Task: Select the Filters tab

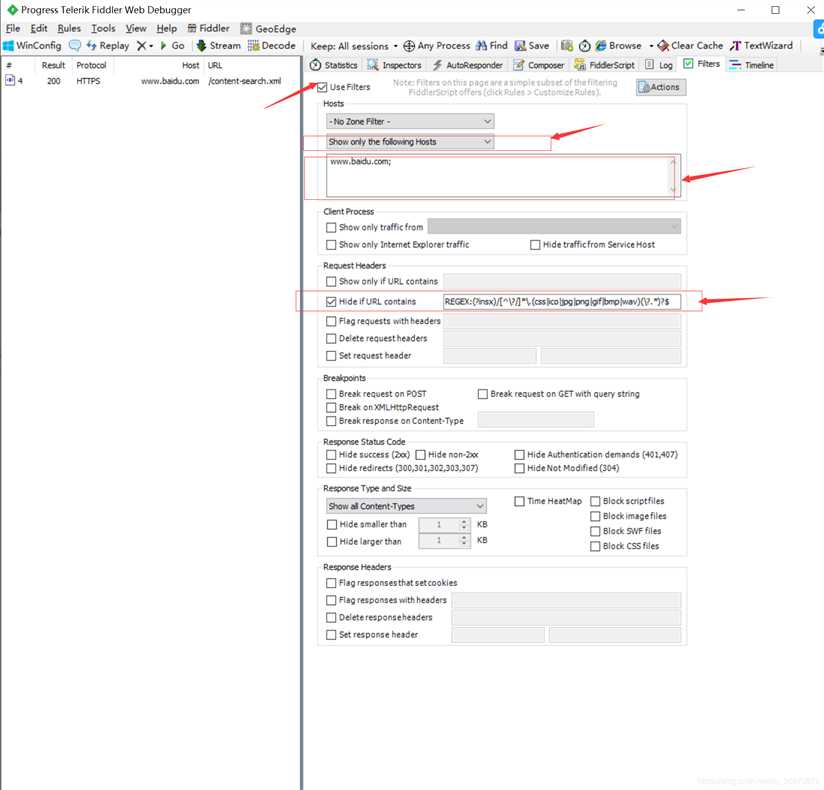Action: (x=702, y=64)
